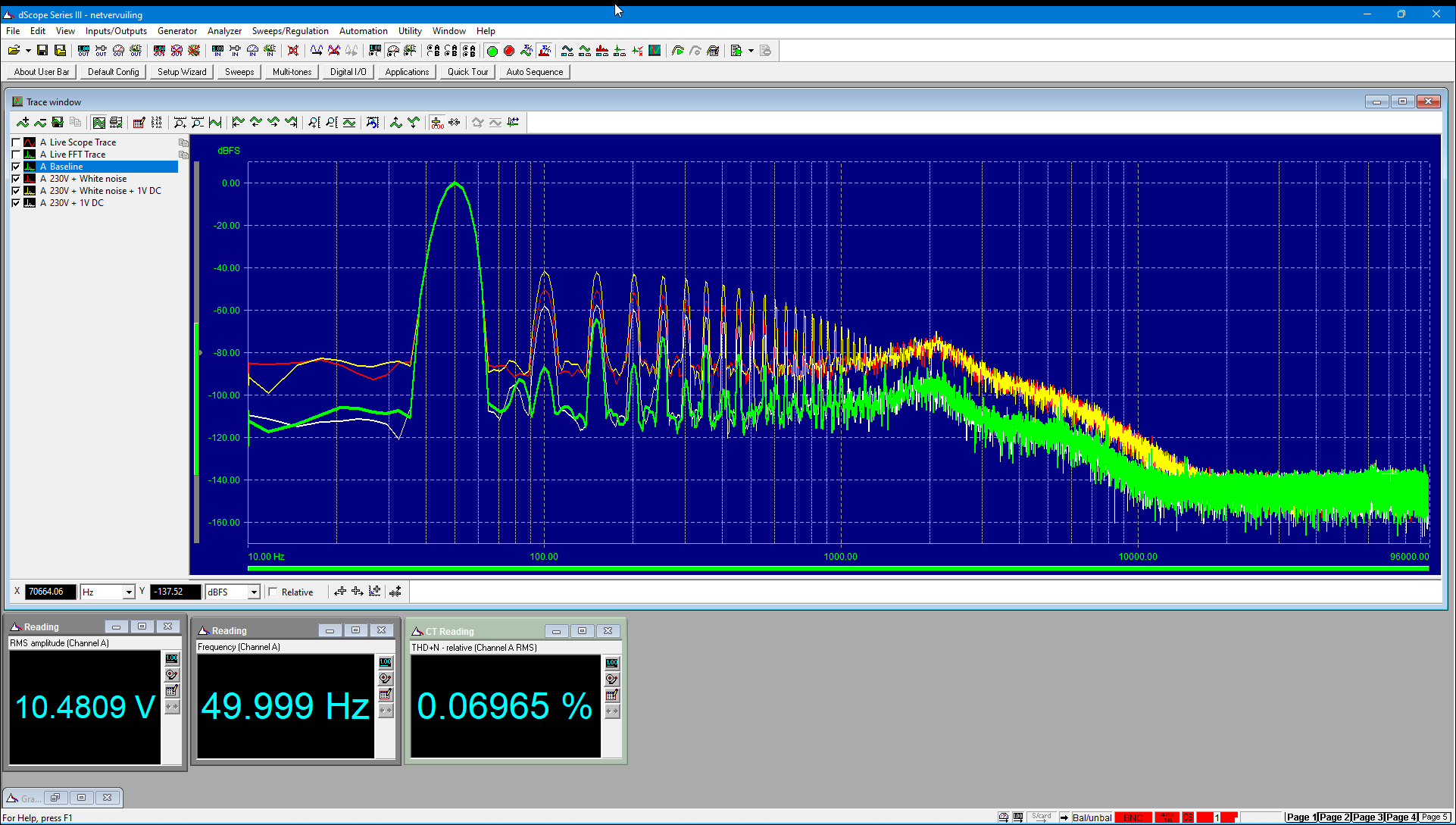Click the reset zoom icon with blue arrow

(x=372, y=122)
